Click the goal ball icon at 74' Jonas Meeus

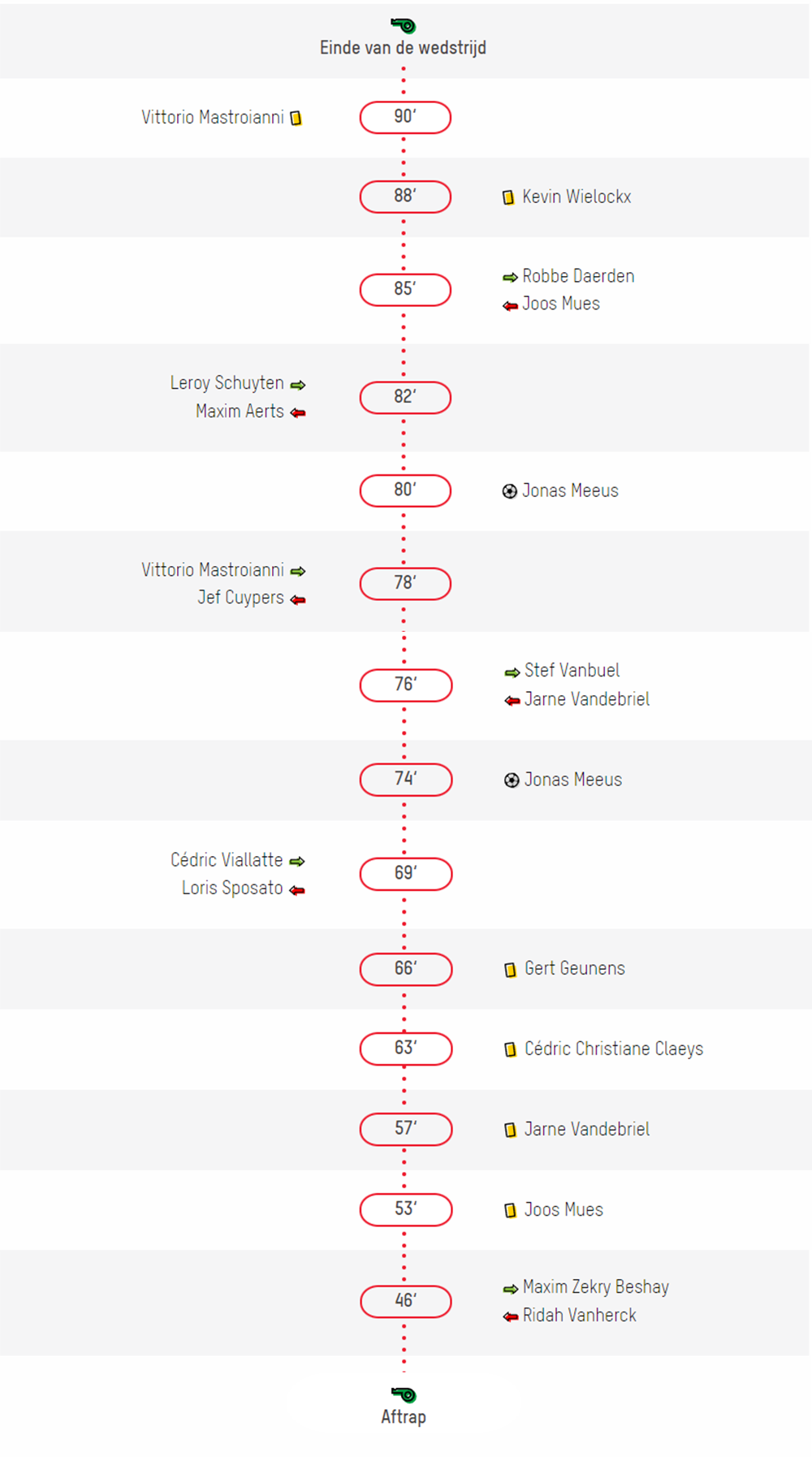point(512,780)
